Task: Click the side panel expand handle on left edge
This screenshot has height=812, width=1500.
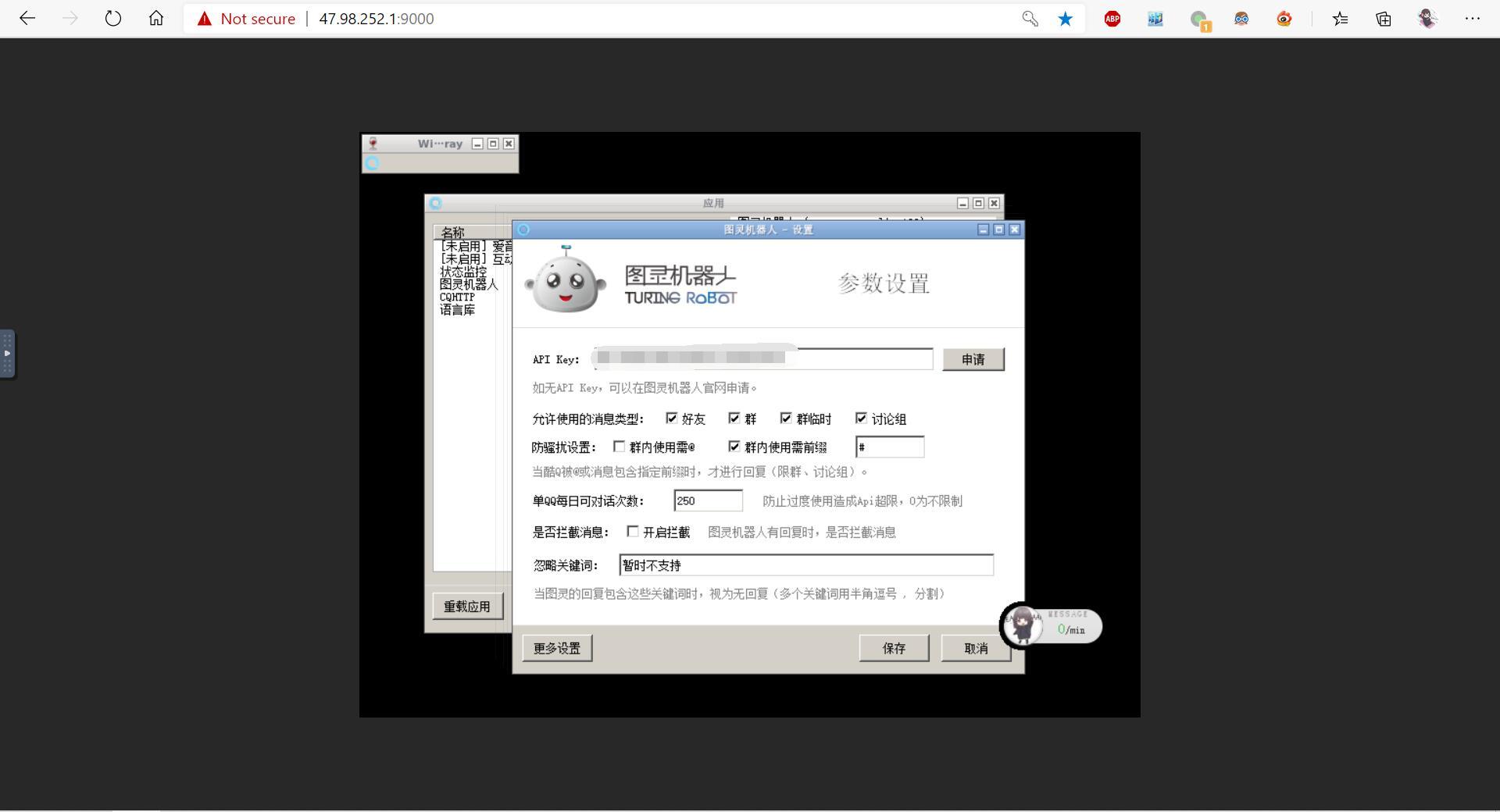Action: tap(7, 354)
